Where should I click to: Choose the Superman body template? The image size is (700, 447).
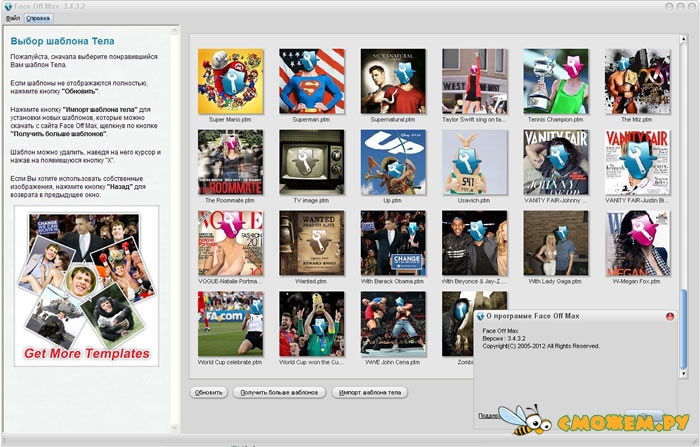pyautogui.click(x=312, y=81)
